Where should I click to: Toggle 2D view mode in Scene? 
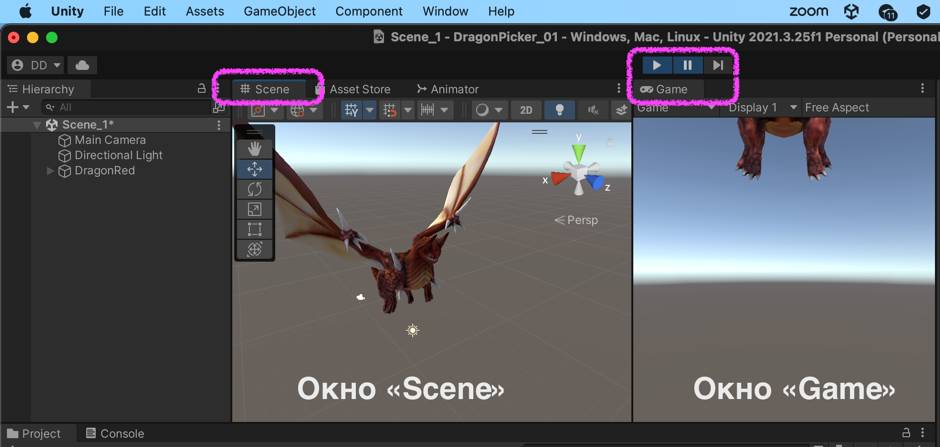[526, 110]
